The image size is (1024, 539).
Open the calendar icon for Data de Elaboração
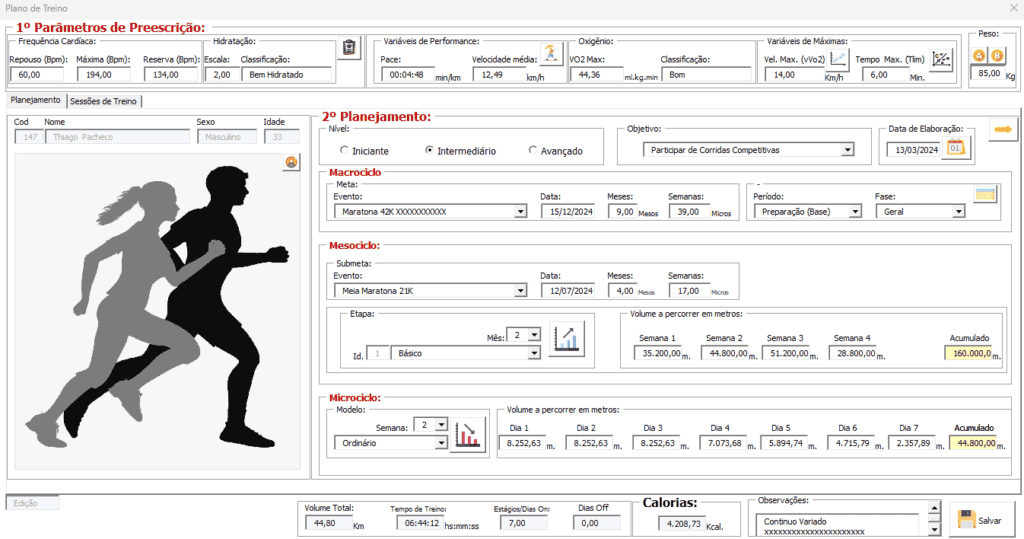956,148
